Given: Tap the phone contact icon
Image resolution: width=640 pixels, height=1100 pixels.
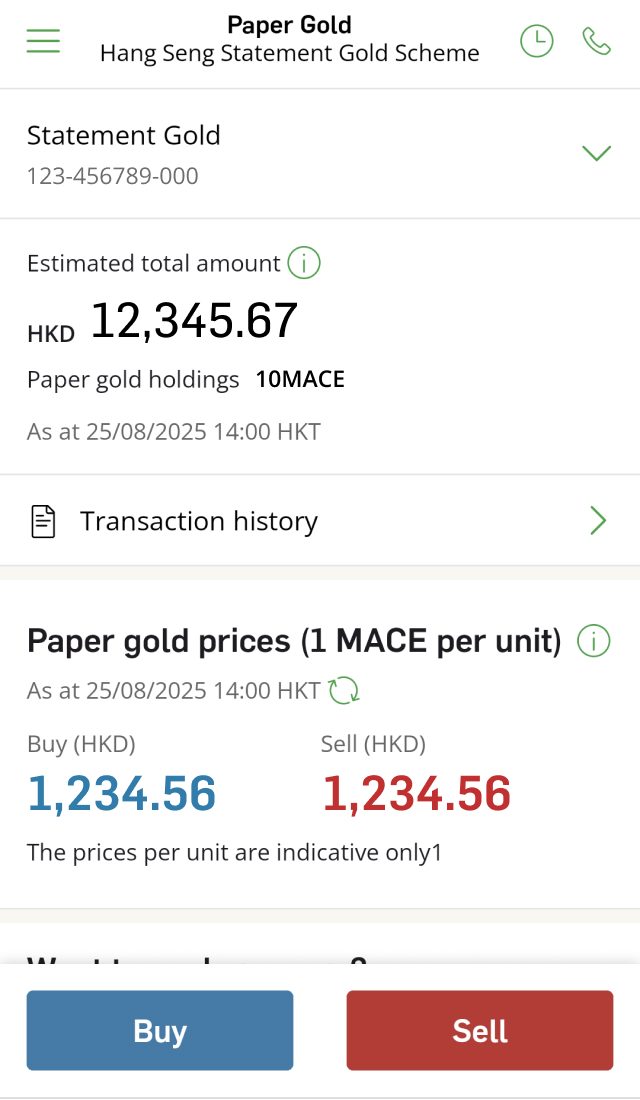Looking at the screenshot, I should (596, 41).
